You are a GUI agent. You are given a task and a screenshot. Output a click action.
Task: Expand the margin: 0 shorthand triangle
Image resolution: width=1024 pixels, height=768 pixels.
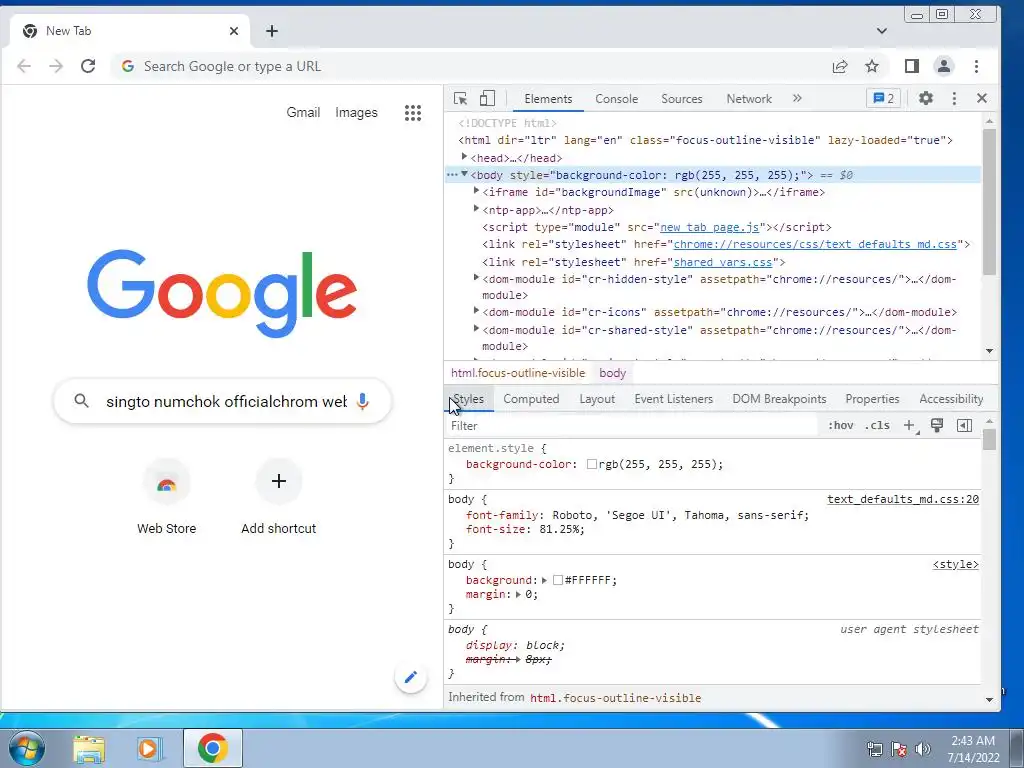[x=519, y=594]
